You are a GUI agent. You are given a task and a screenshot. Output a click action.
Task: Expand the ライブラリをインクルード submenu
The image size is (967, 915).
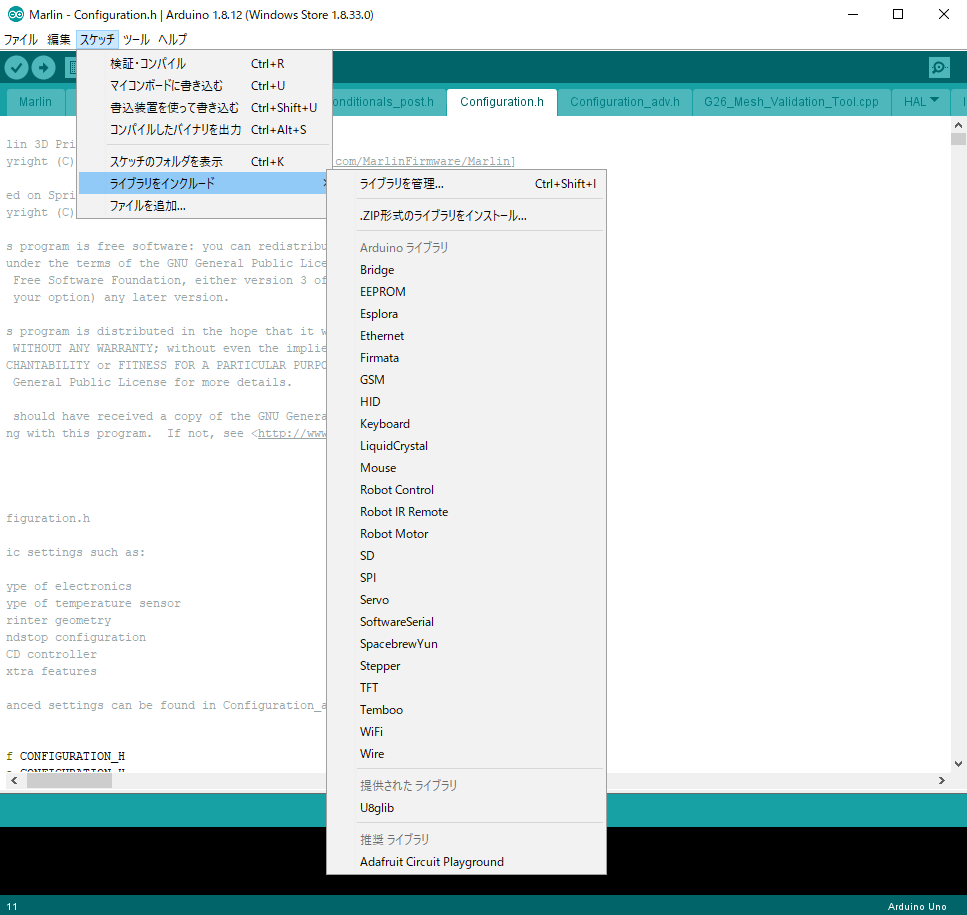click(202, 183)
